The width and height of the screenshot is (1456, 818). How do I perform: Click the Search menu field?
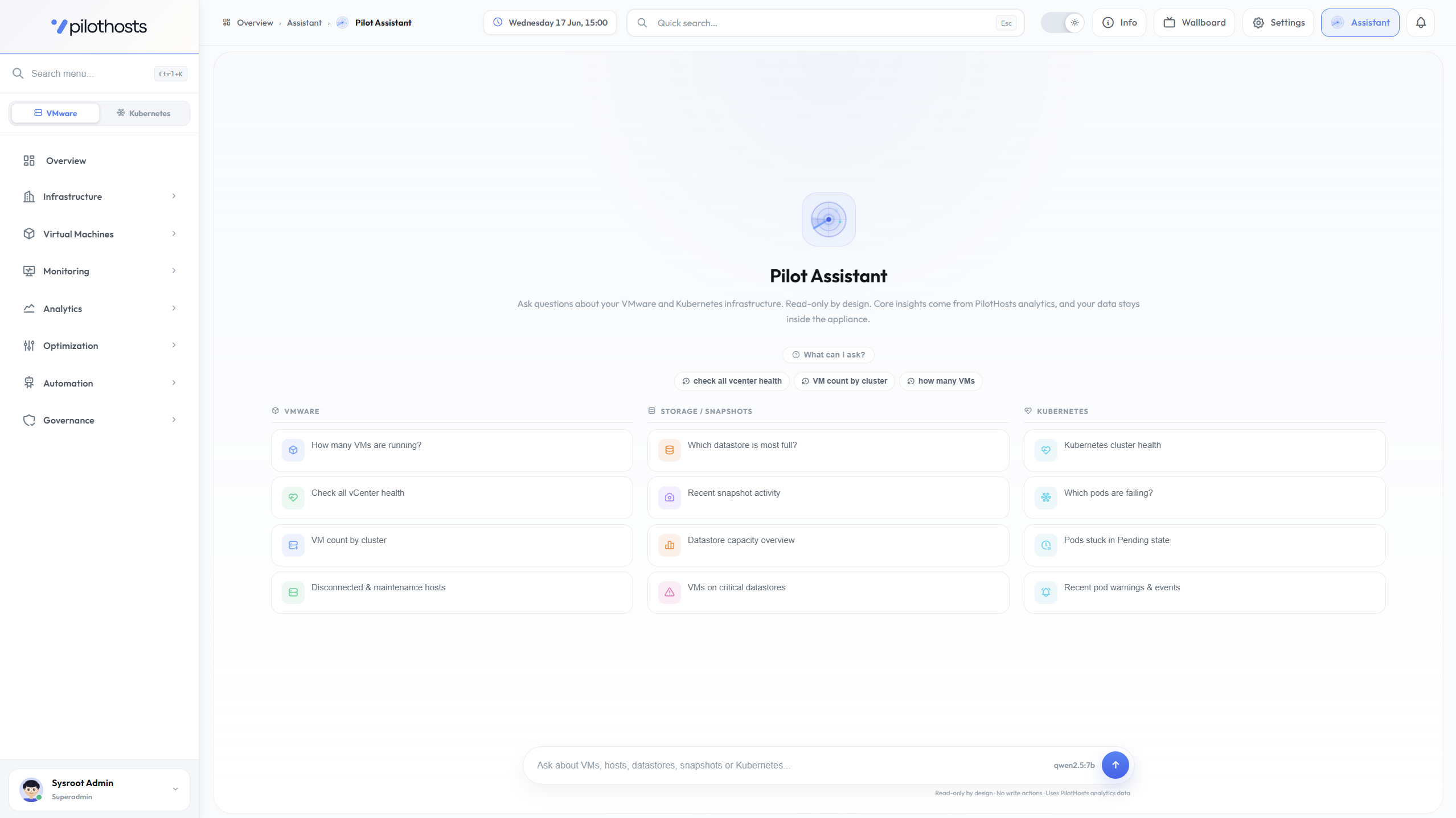tap(99, 73)
